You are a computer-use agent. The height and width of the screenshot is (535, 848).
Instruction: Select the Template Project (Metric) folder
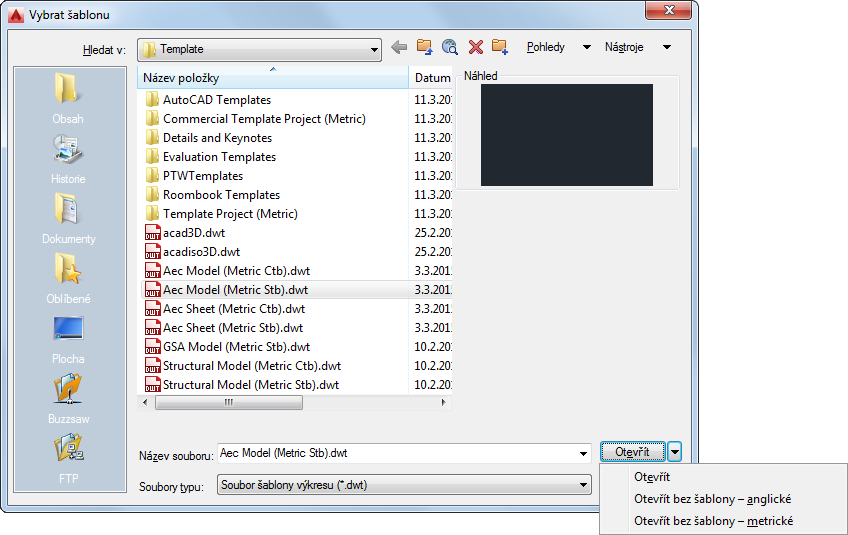[x=222, y=213]
